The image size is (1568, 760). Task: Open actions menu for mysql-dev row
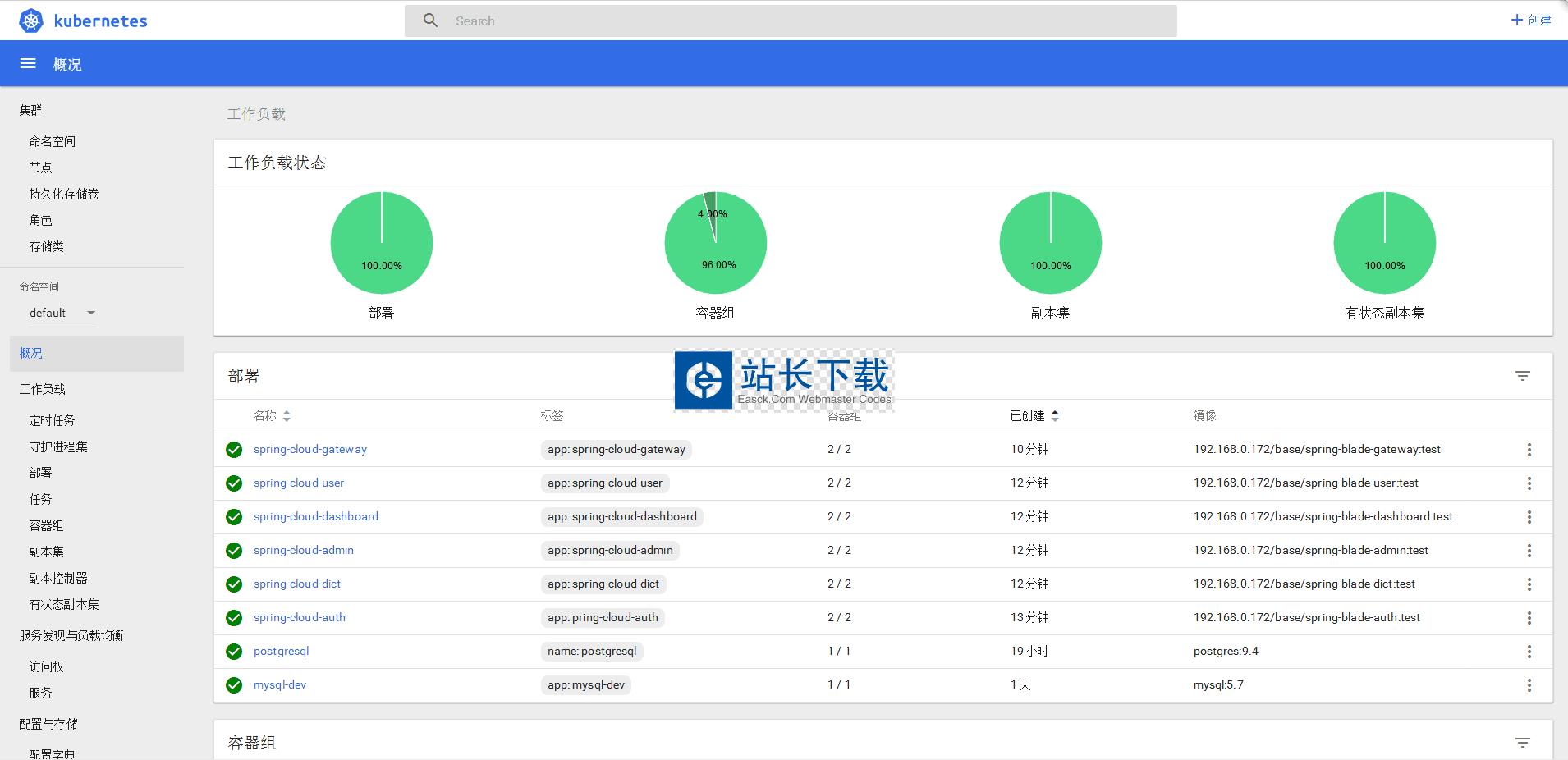tap(1529, 685)
